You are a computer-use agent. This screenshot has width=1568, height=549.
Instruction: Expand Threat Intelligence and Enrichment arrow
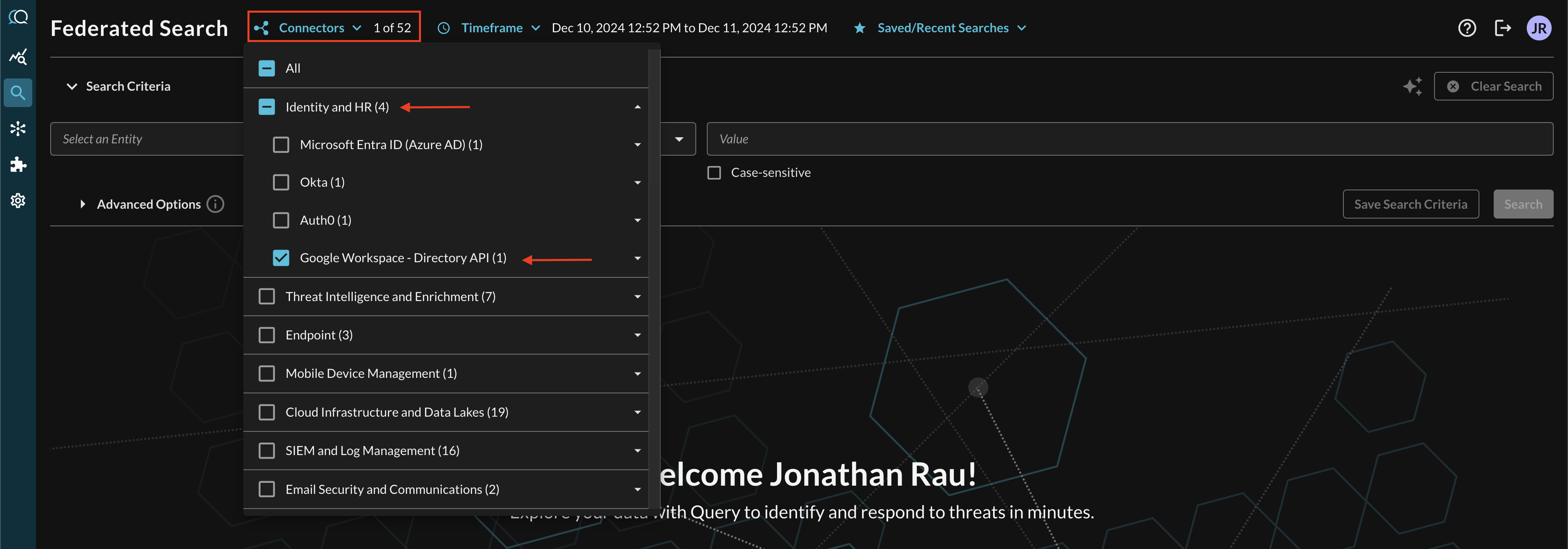[637, 297]
